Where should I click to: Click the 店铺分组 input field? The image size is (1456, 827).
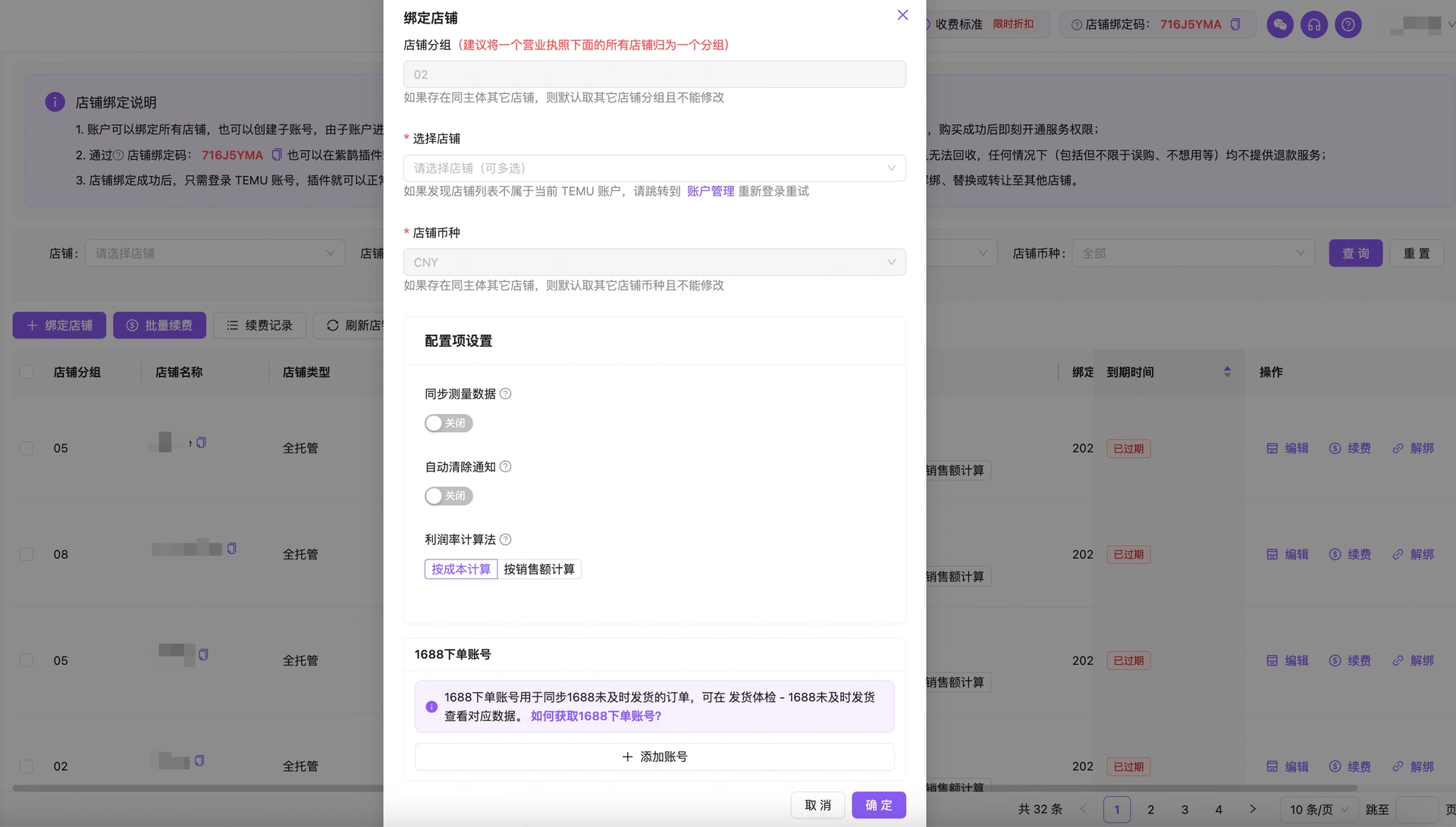[x=654, y=74]
